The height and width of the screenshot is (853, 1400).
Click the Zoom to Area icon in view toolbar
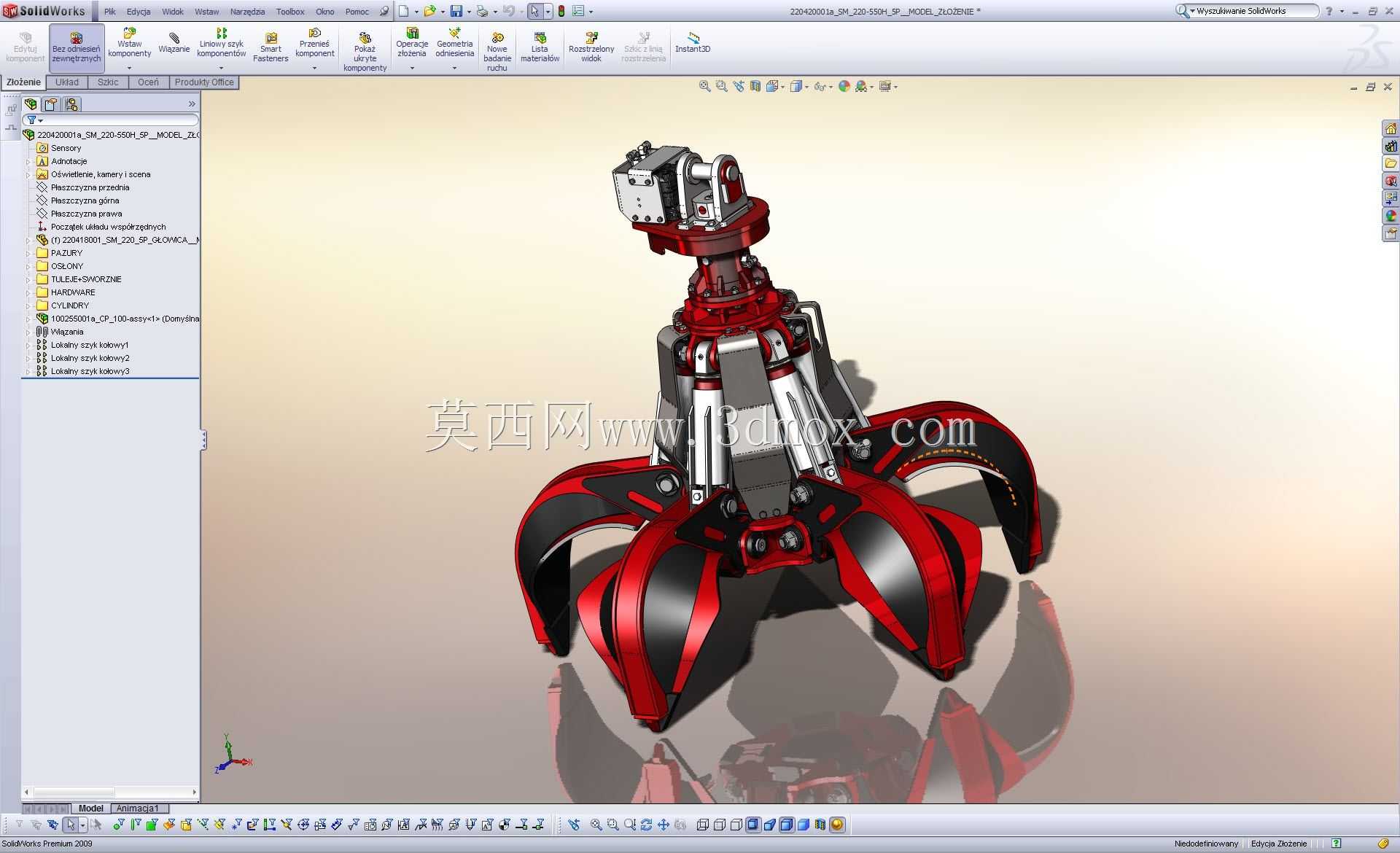(721, 86)
